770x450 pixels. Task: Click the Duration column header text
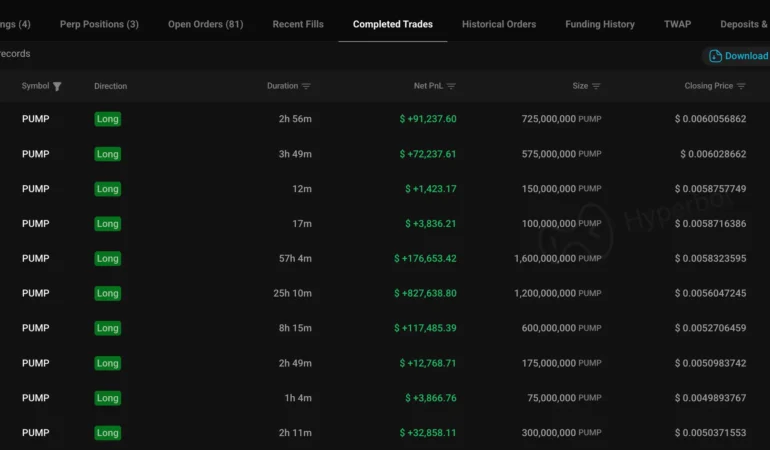pos(282,86)
